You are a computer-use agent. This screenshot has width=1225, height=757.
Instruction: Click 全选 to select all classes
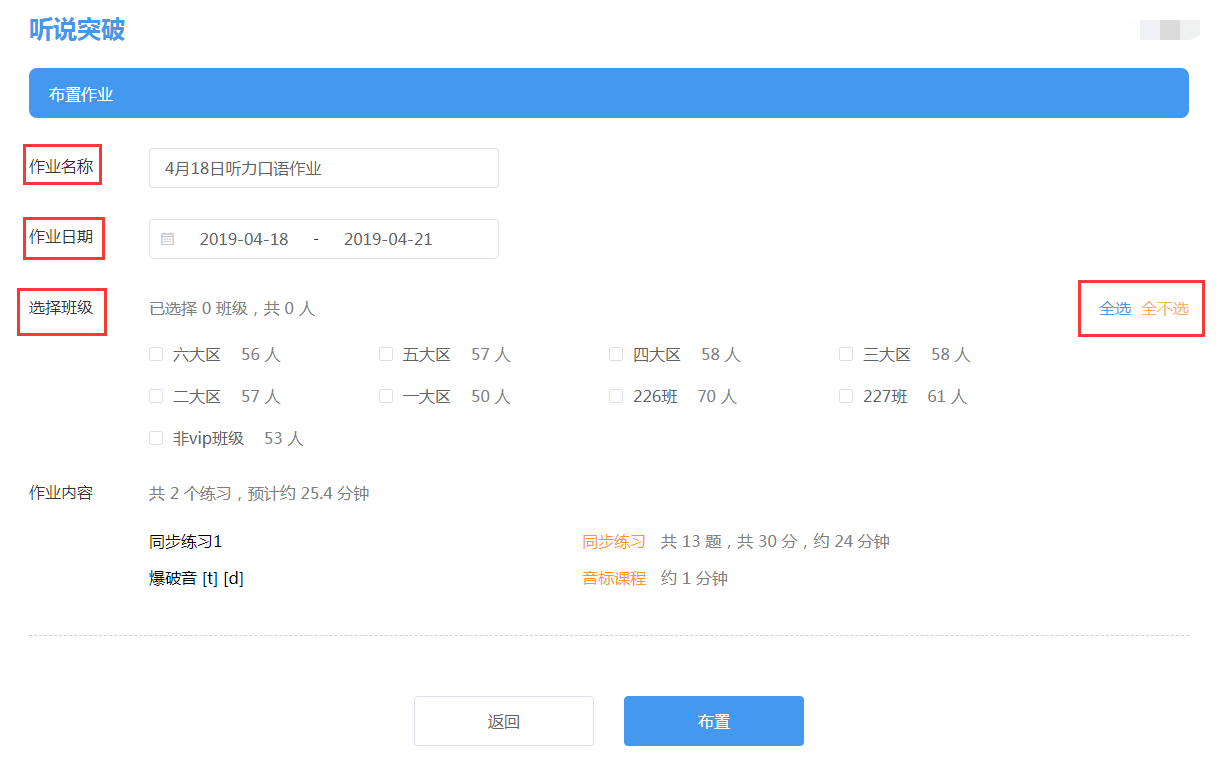pos(1115,308)
